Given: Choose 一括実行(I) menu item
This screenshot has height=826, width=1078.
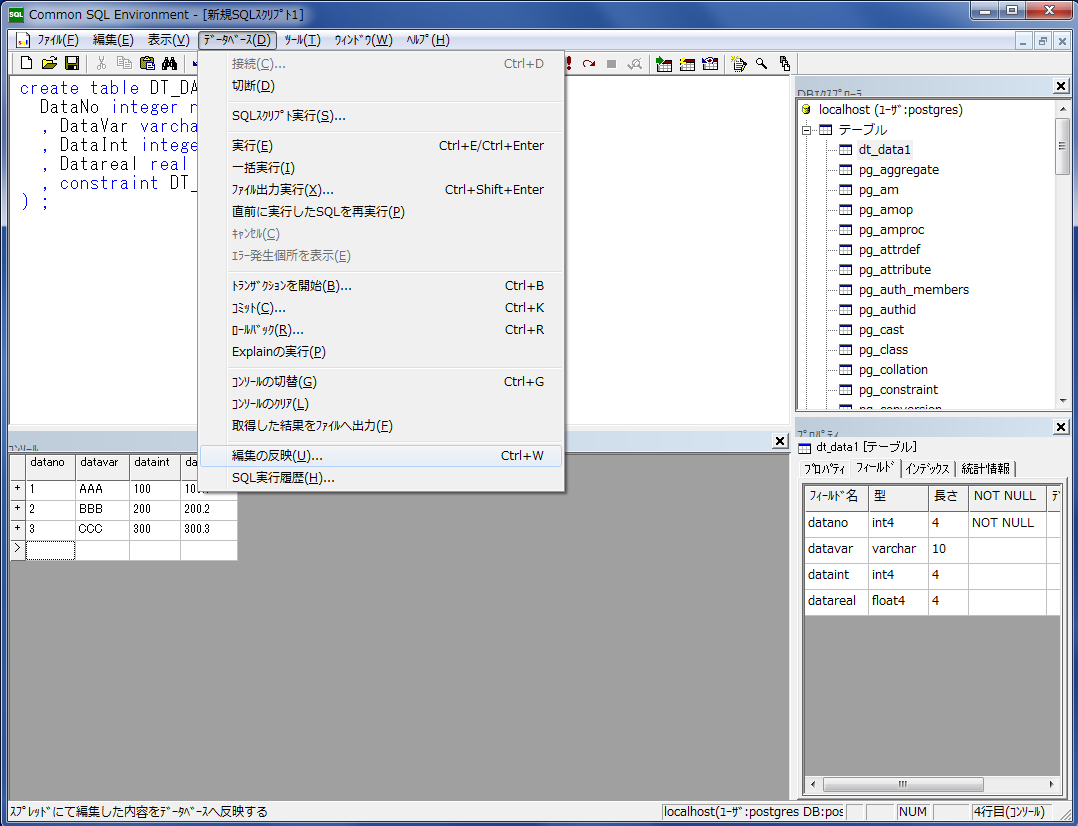Looking at the screenshot, I should click(x=382, y=168).
